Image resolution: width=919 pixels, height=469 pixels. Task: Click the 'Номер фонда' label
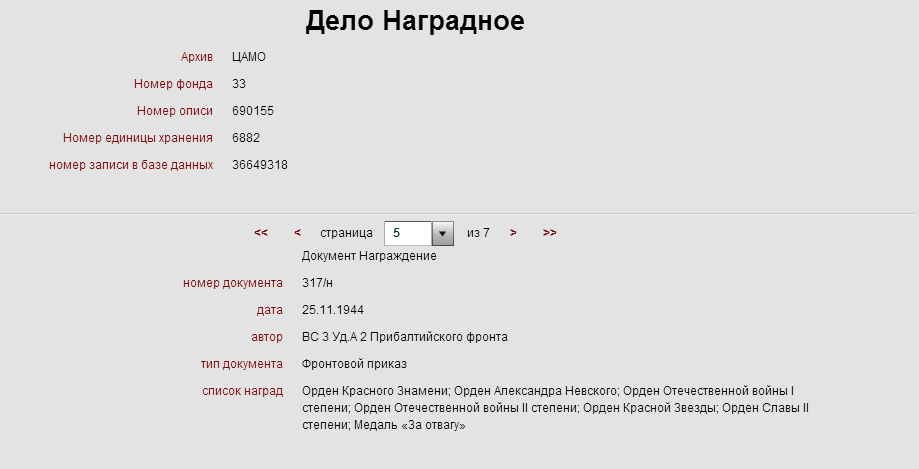click(174, 84)
